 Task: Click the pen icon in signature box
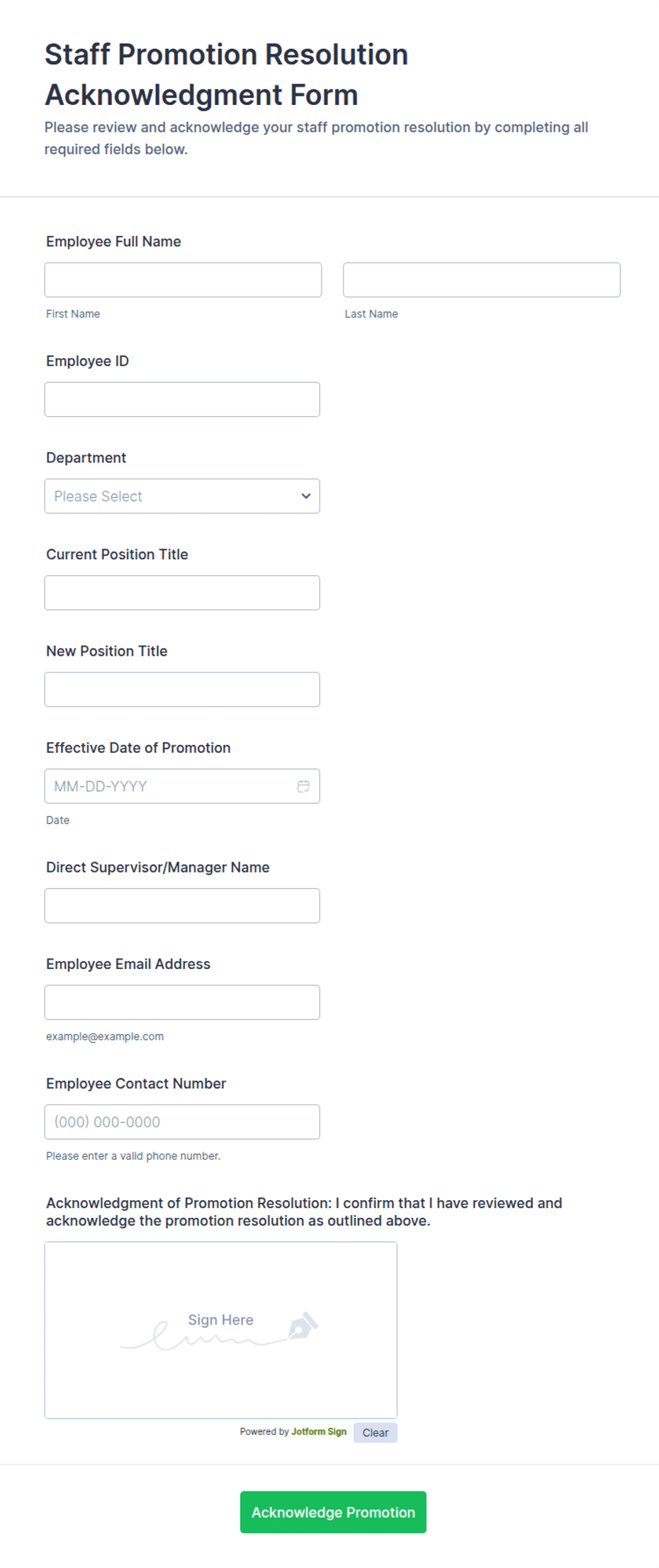pos(303,1325)
